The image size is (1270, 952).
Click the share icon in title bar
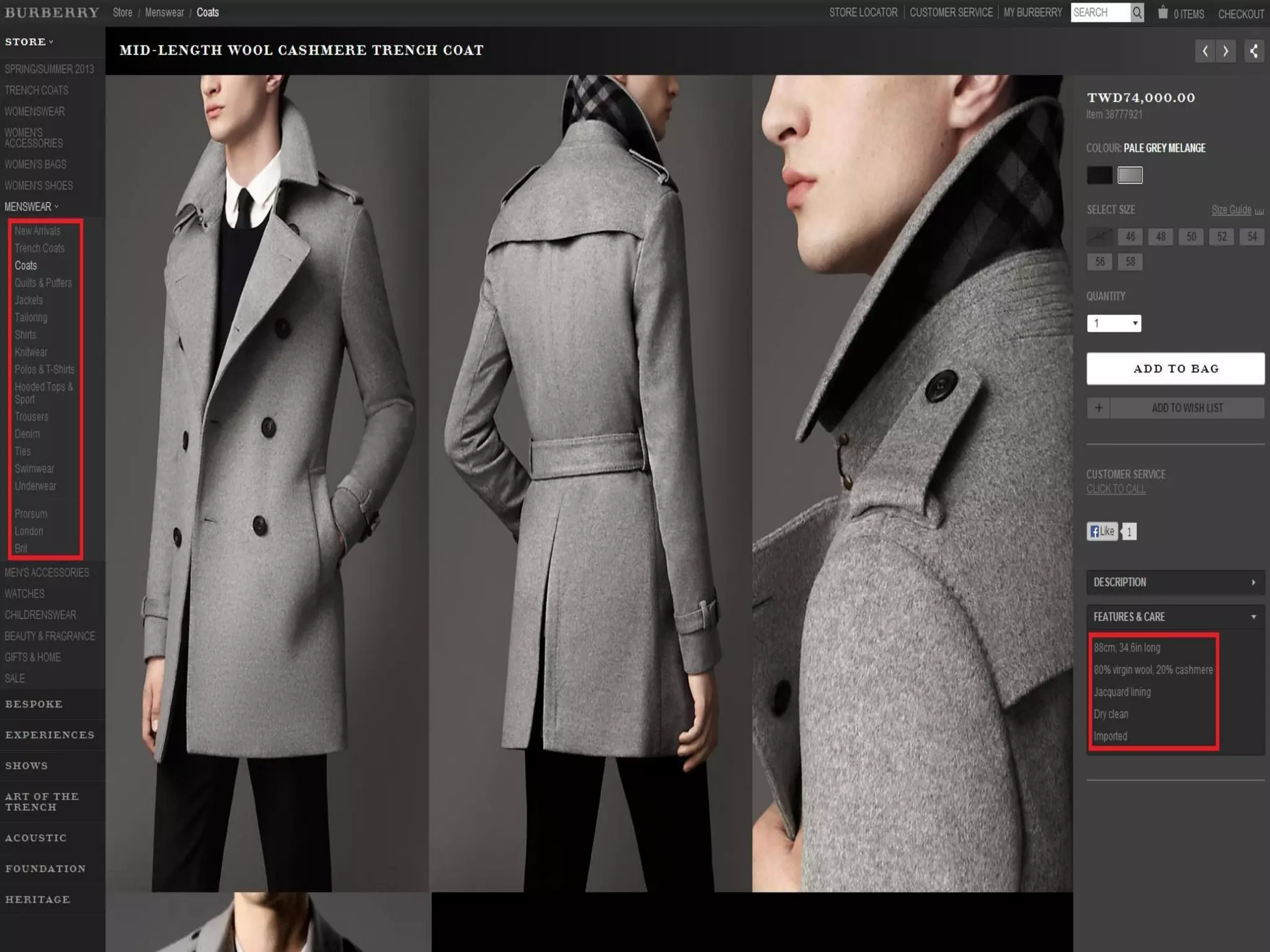1254,51
